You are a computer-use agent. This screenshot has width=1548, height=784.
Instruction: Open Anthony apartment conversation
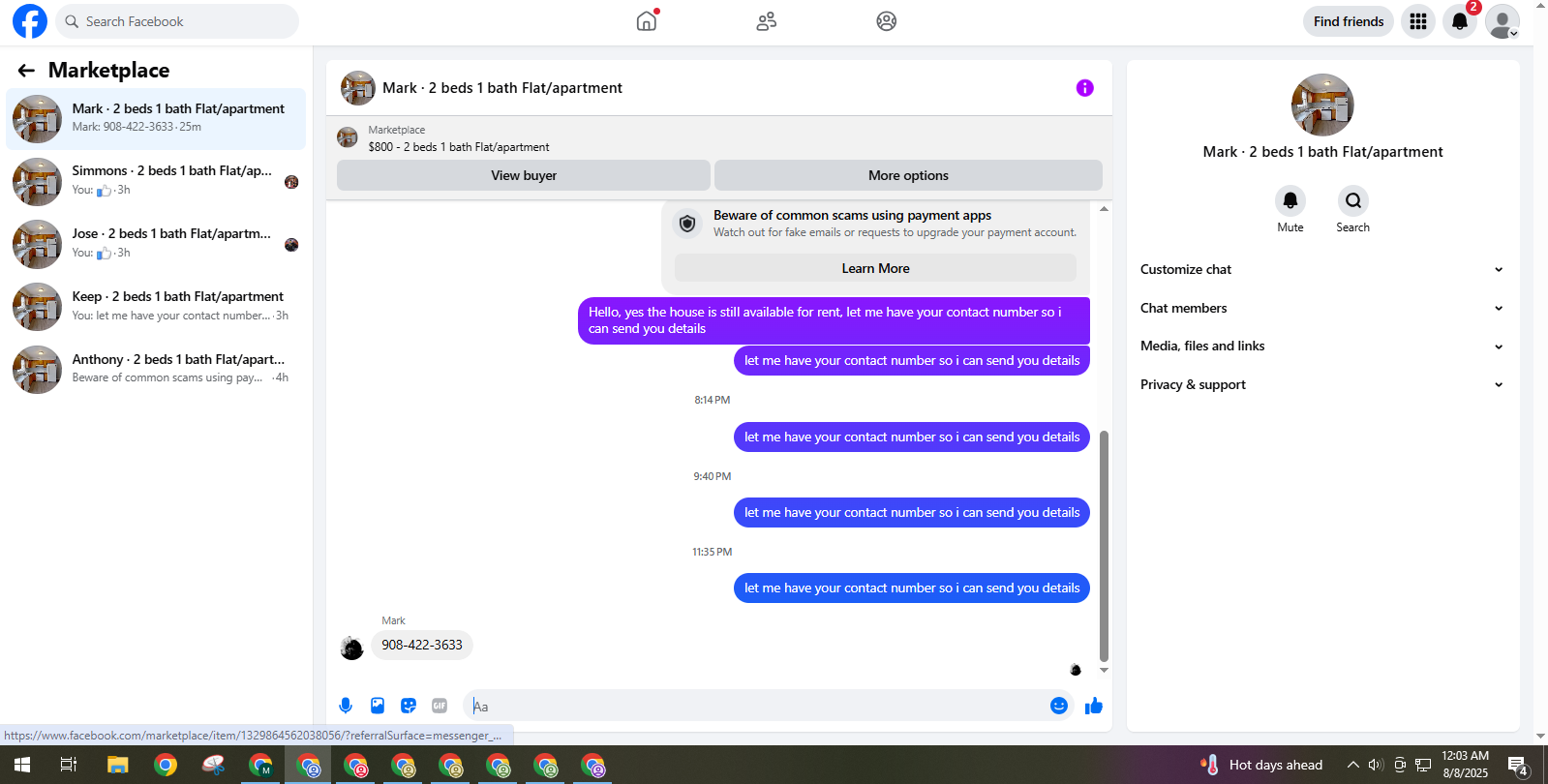pyautogui.click(x=156, y=370)
